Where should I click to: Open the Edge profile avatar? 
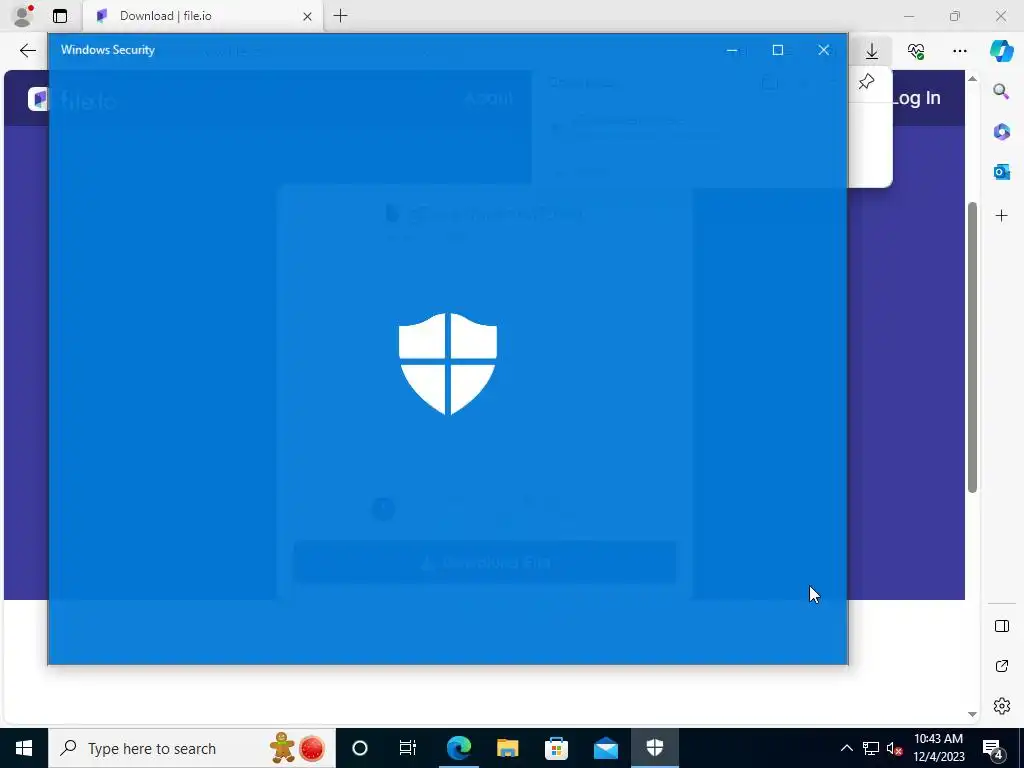click(22, 16)
